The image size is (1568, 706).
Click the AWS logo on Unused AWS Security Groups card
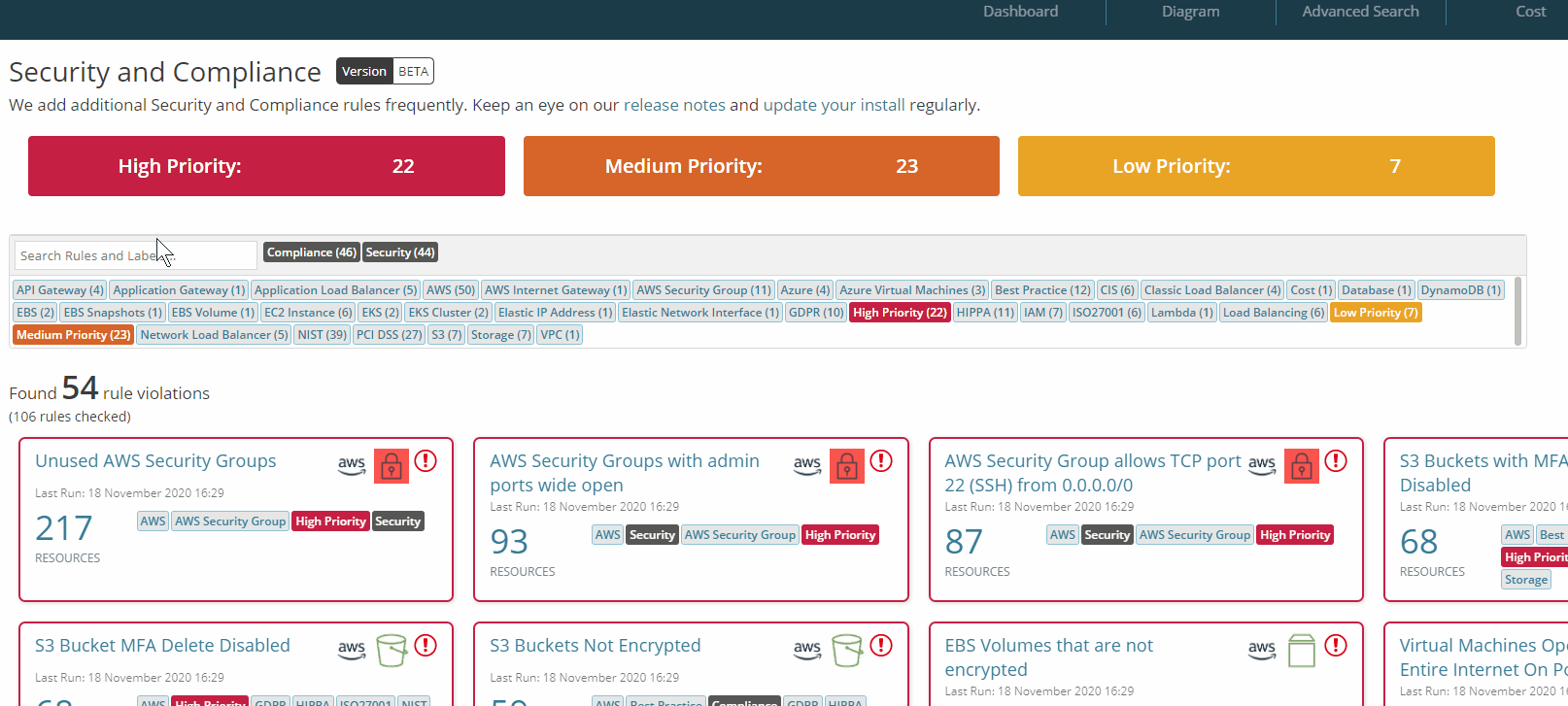click(352, 466)
